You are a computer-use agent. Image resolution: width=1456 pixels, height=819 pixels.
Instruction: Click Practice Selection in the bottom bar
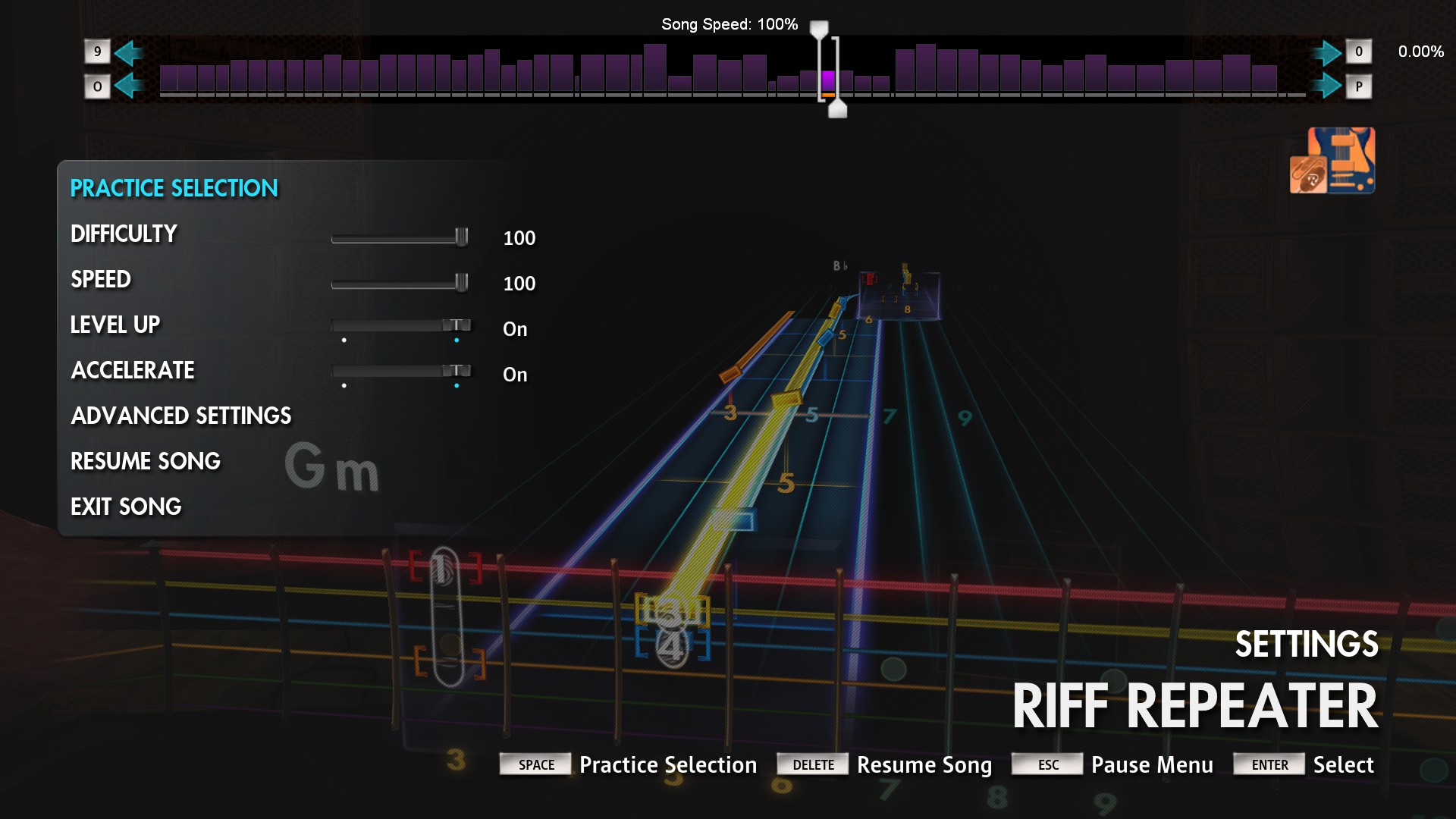tap(668, 765)
